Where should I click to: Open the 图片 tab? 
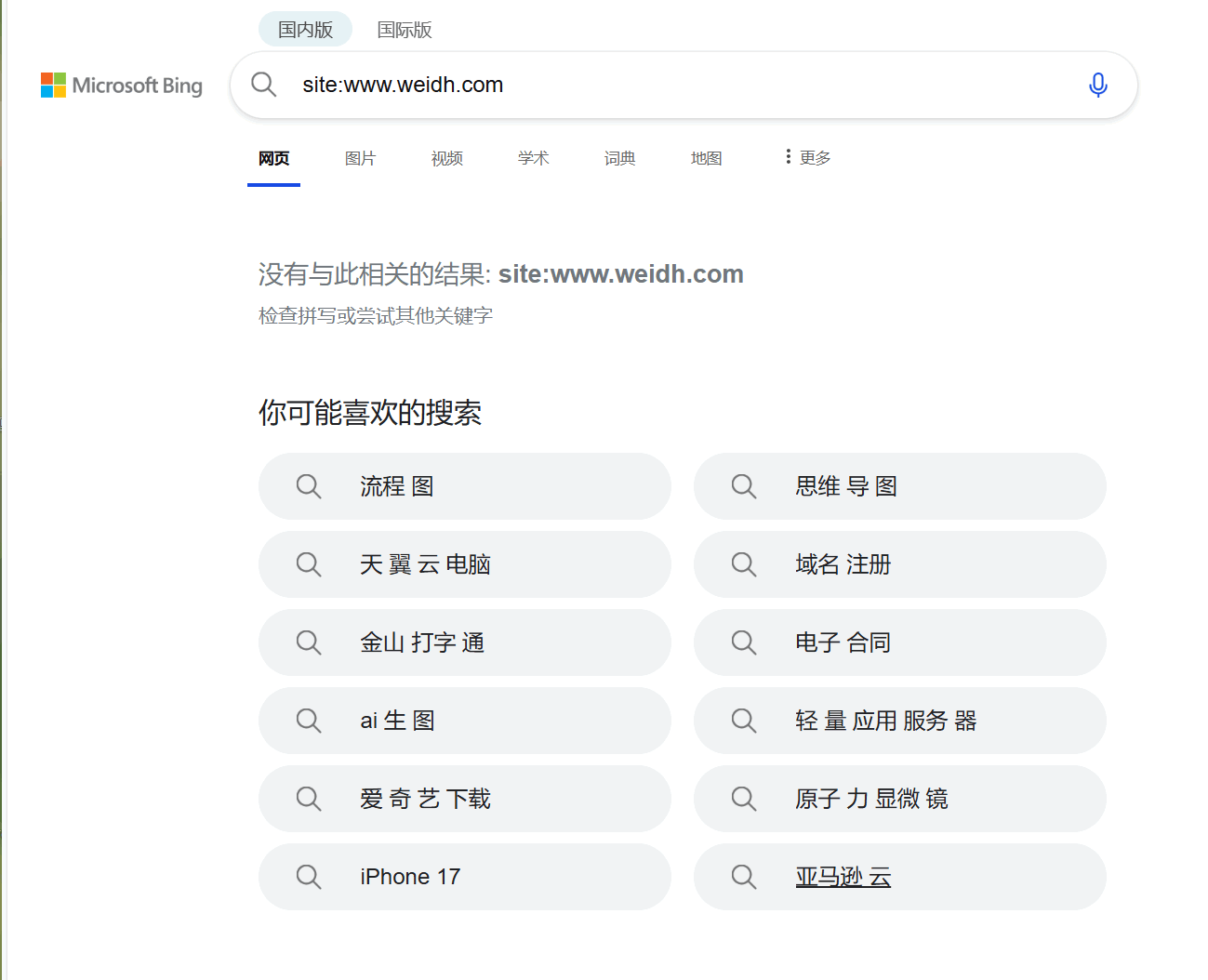pyautogui.click(x=360, y=159)
